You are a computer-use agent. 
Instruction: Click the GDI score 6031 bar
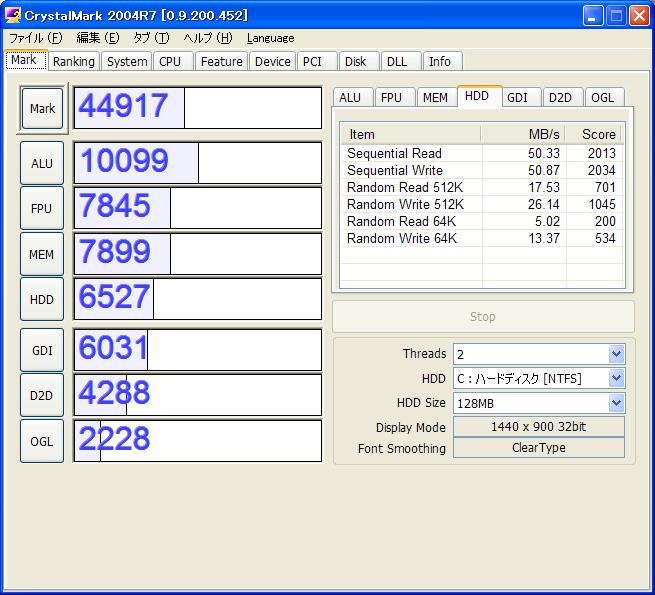[x=198, y=350]
